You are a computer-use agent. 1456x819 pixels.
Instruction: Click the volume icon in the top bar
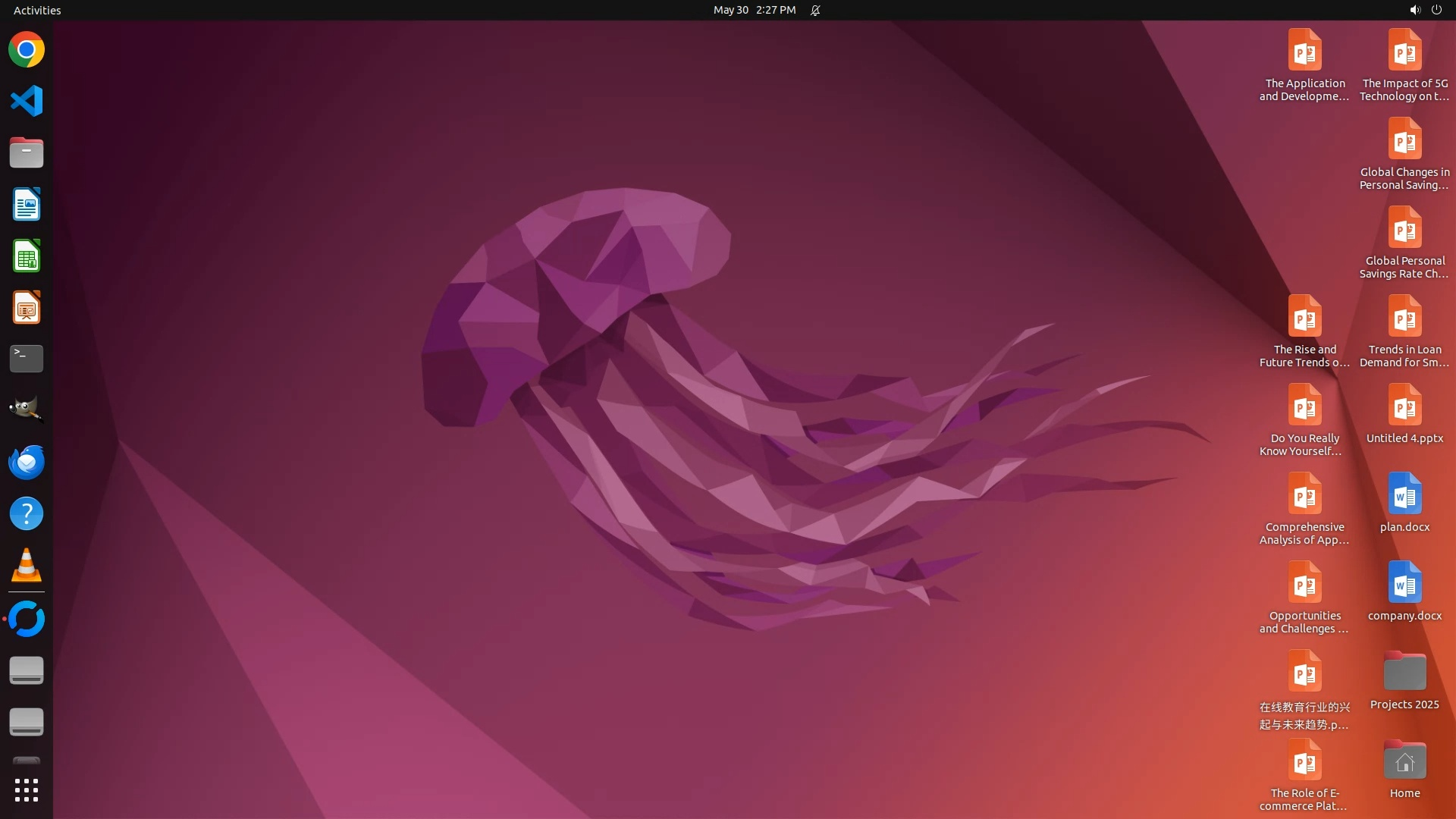click(1414, 10)
